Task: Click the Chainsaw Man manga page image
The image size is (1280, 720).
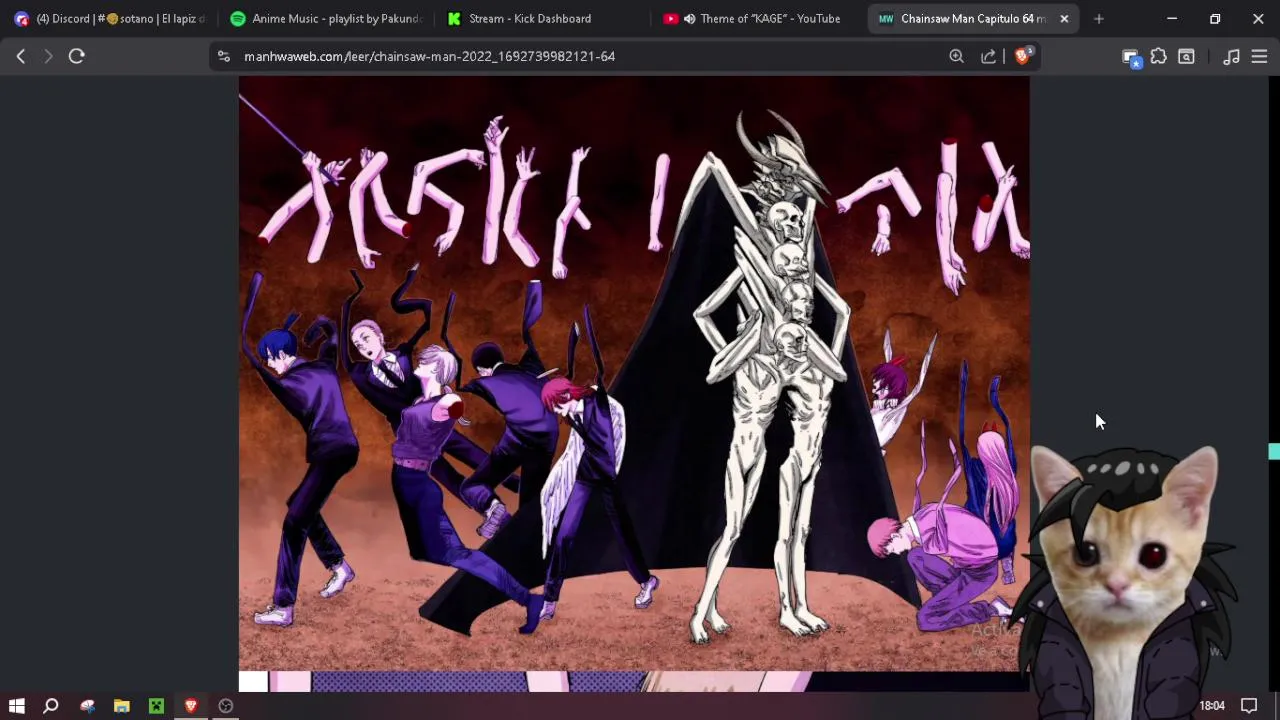Action: coord(634,373)
